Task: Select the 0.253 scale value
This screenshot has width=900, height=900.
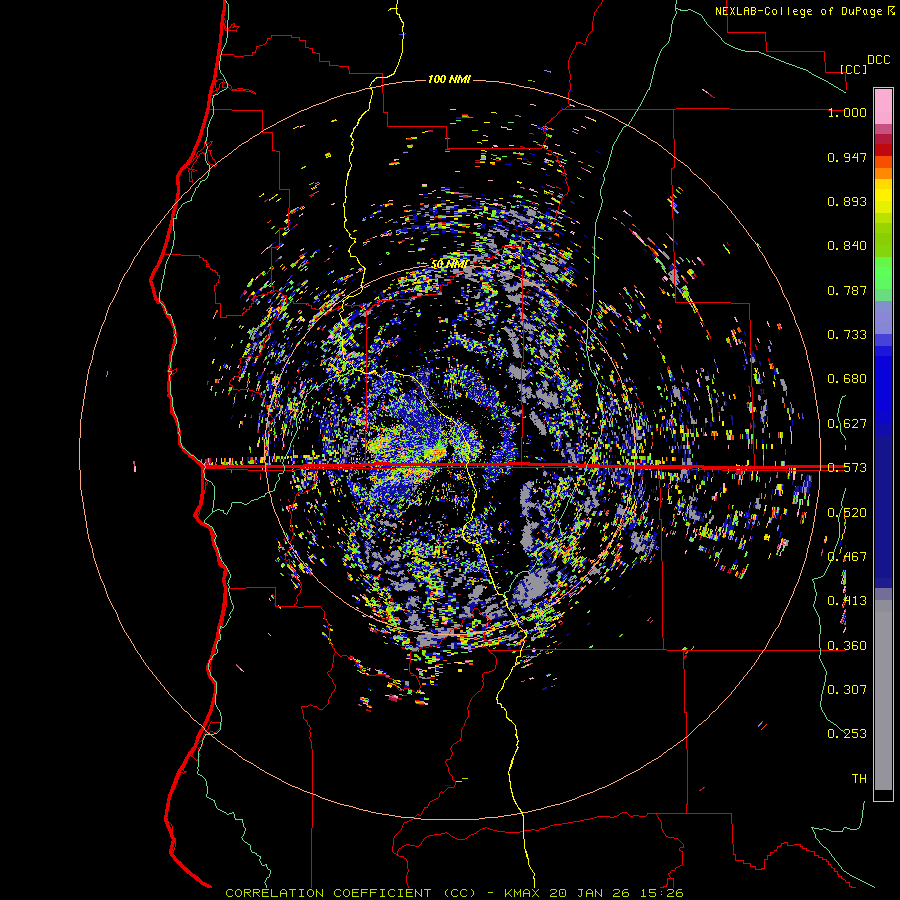Action: pyautogui.click(x=847, y=734)
